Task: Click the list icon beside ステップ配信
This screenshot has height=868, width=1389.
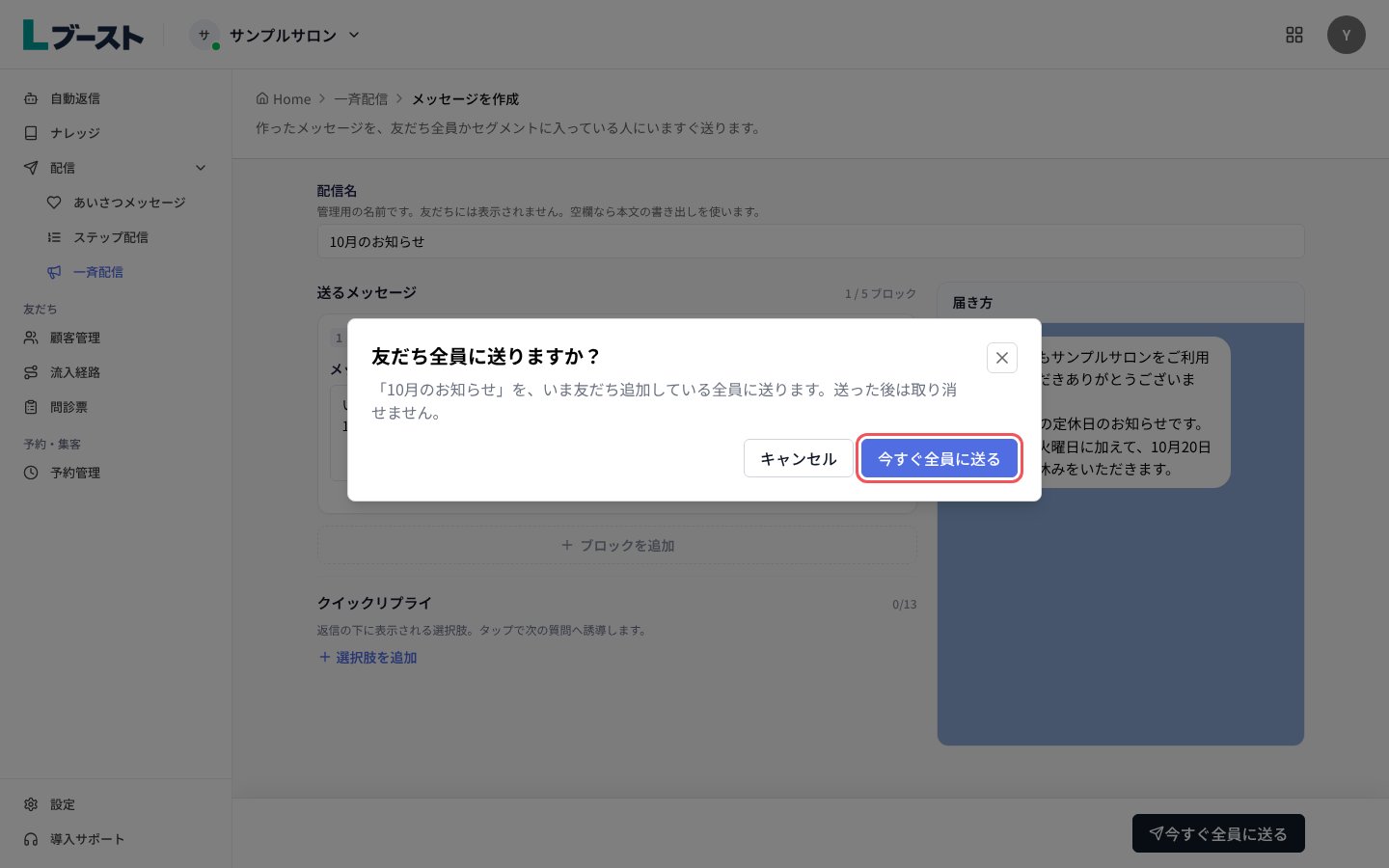Action: (54, 237)
